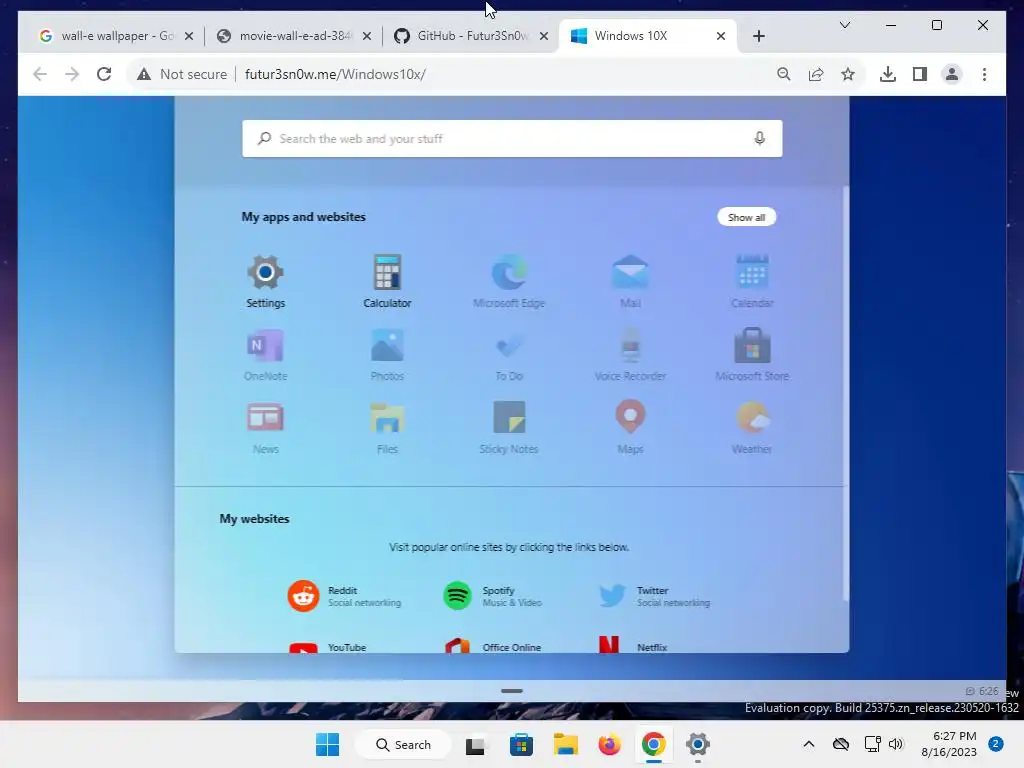Image resolution: width=1024 pixels, height=768 pixels.
Task: Focus the 'Search the web and your stuff' box
Action: (512, 138)
